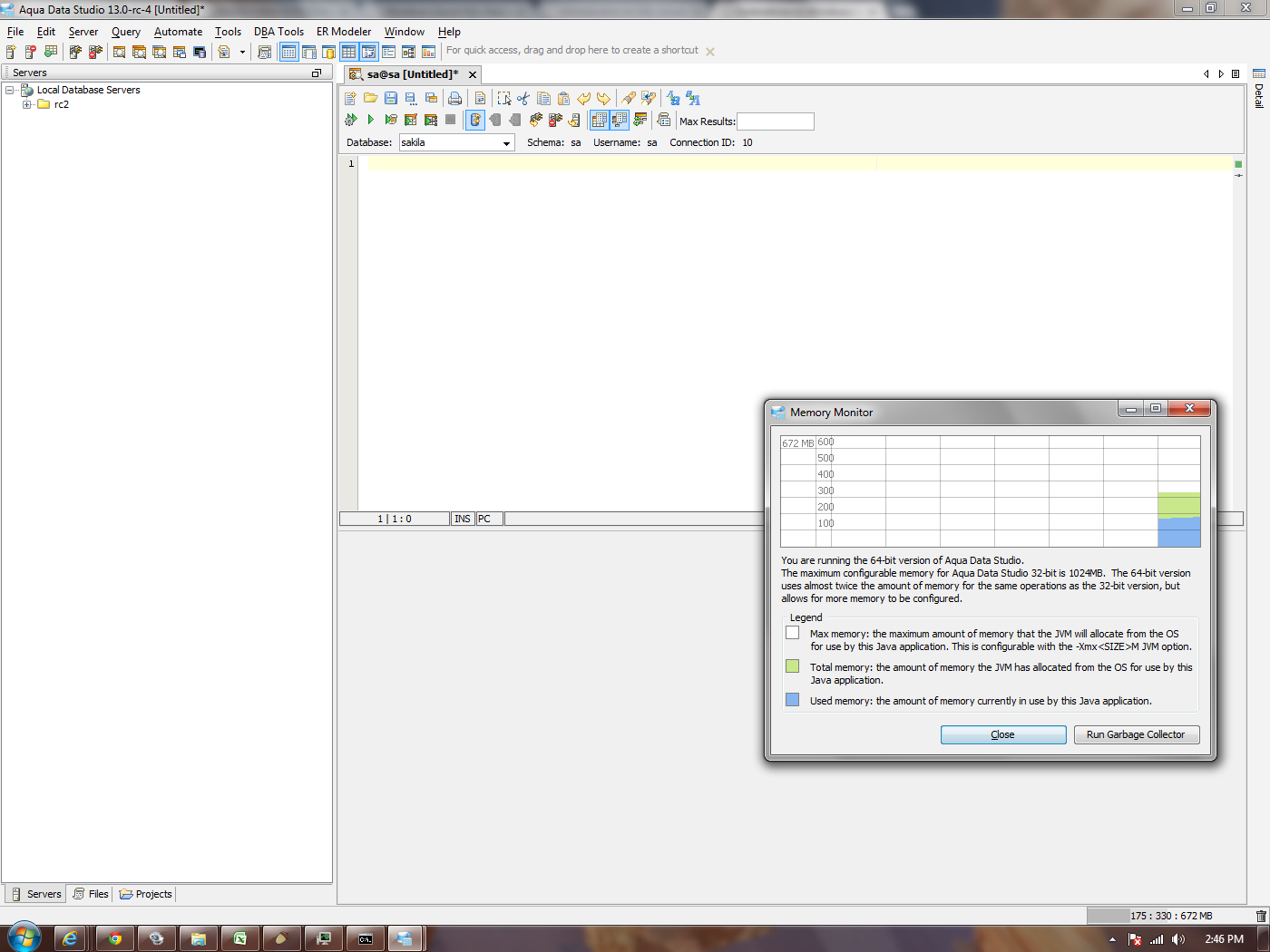Dismiss the quick access shortcut hint
This screenshot has height=952, width=1270.
click(x=710, y=52)
